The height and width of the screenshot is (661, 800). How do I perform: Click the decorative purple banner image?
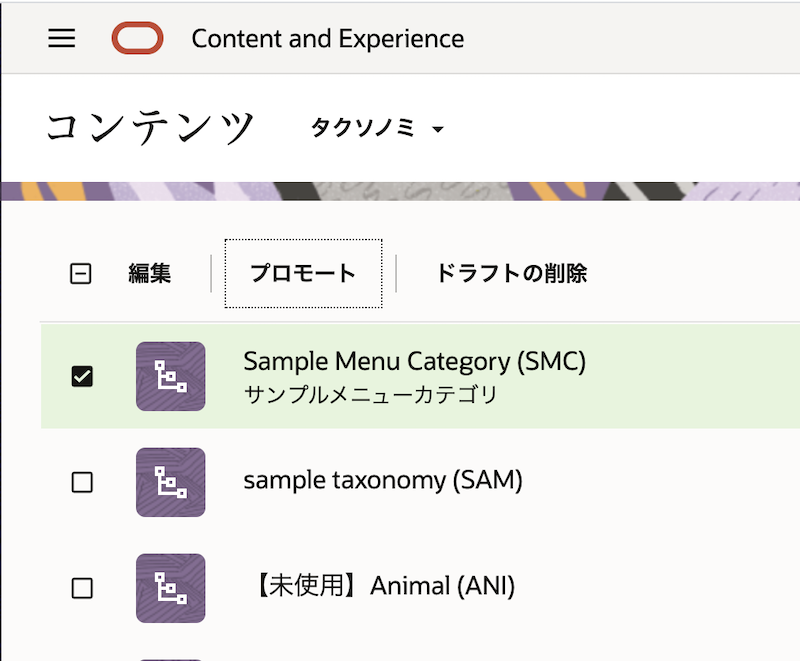(x=400, y=191)
